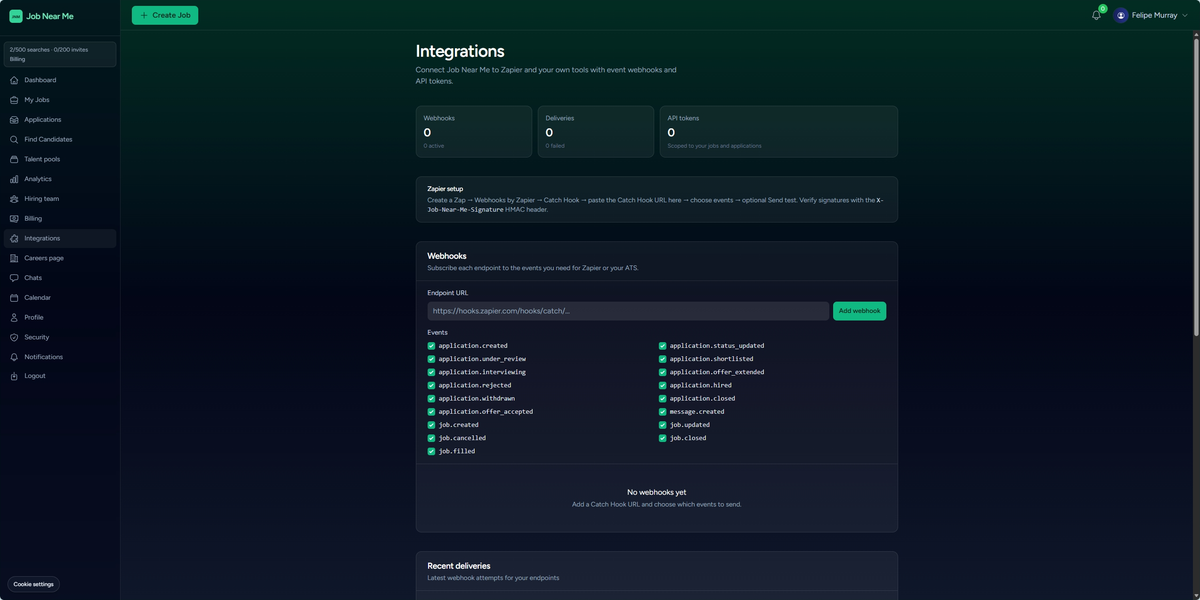This screenshot has width=1200, height=600.
Task: Click the Careers page icon
Action: pos(14,258)
